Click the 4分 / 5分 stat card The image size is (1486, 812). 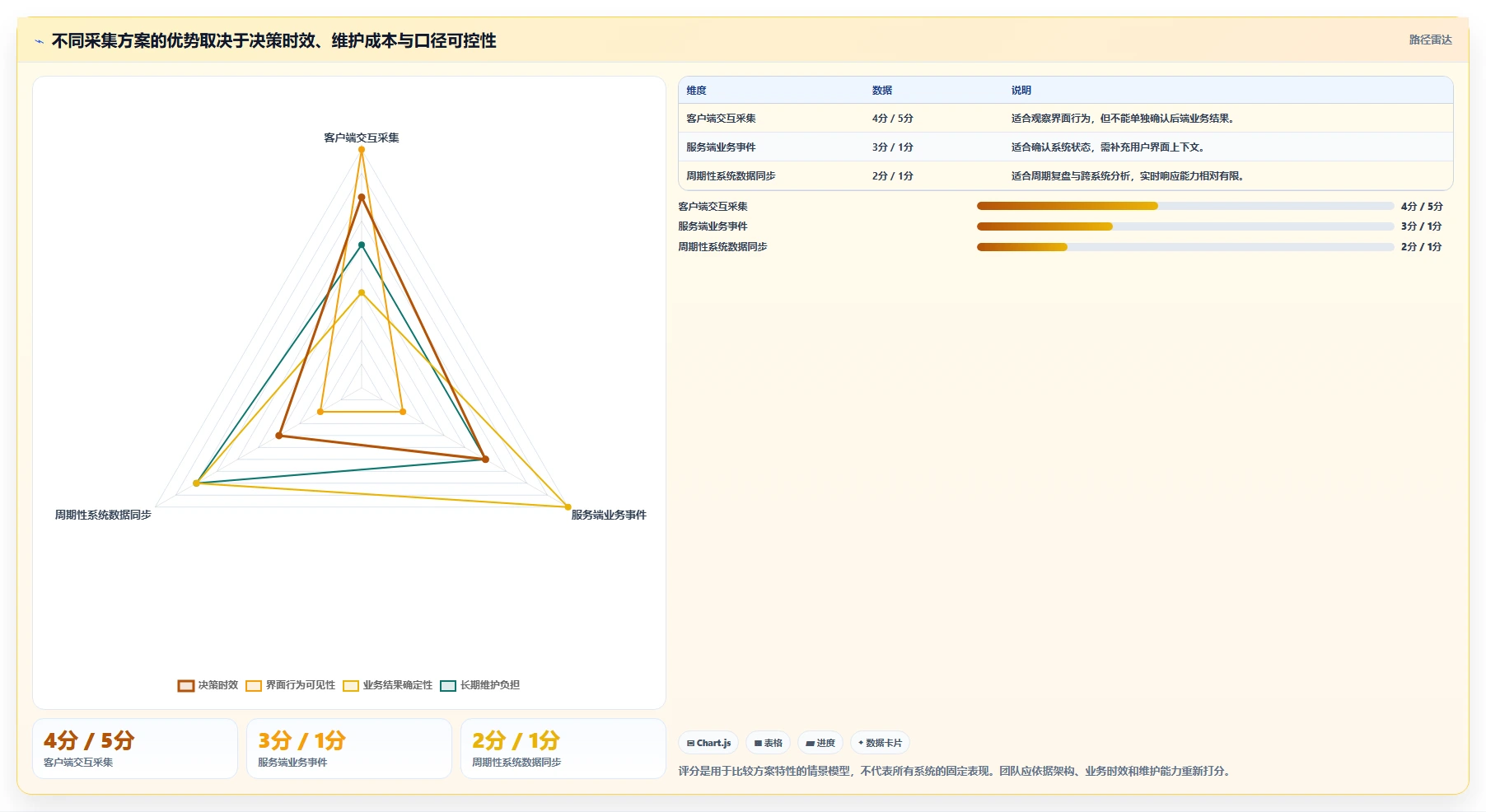[135, 749]
